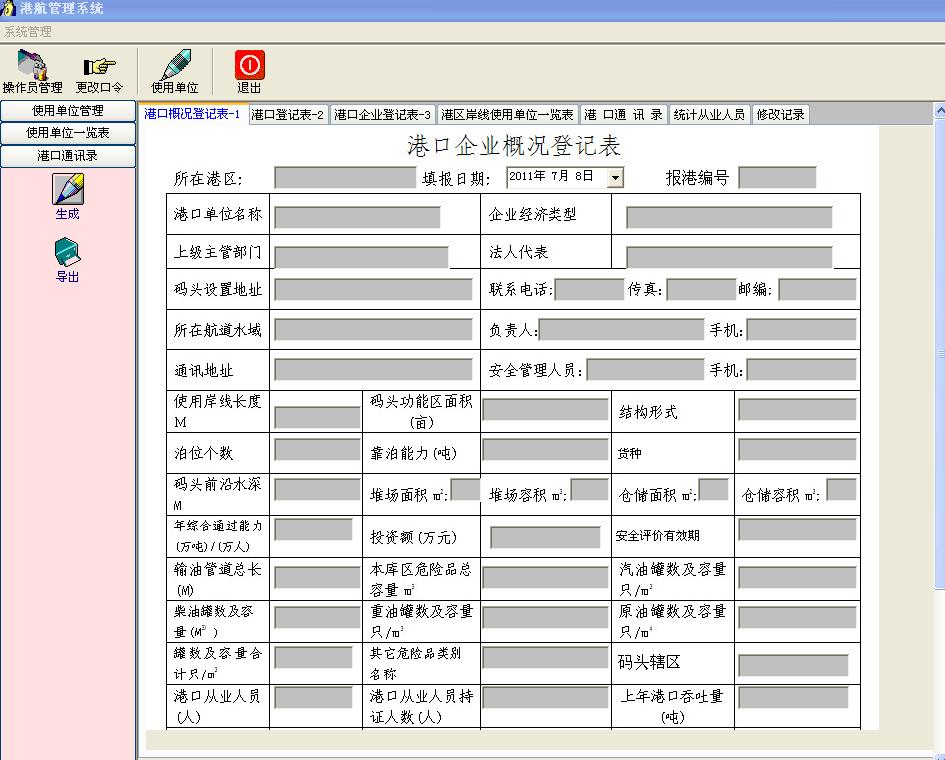
Task: Click the 年综合通过能力 input field
Action: pos(313,529)
